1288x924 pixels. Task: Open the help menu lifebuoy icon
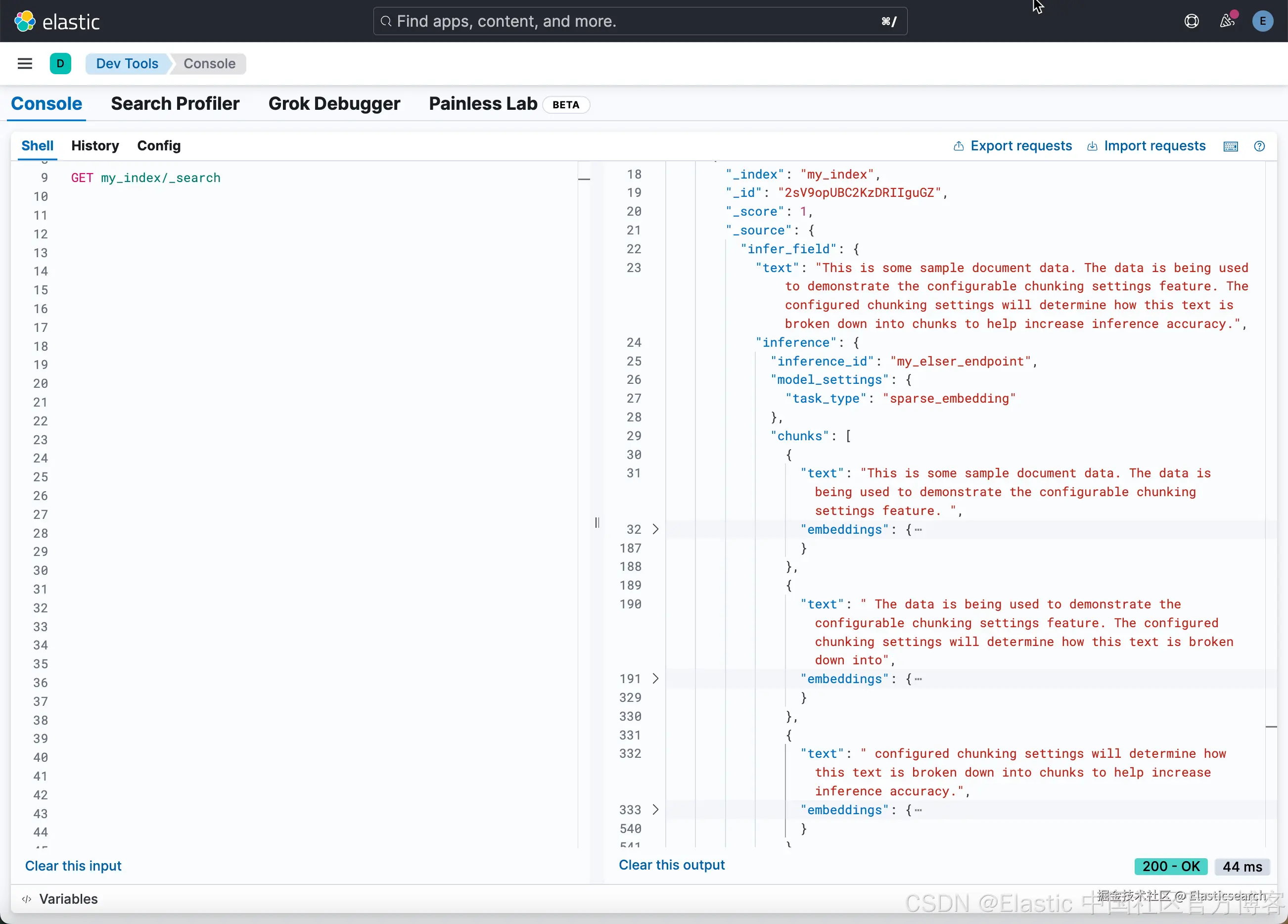coord(1192,22)
